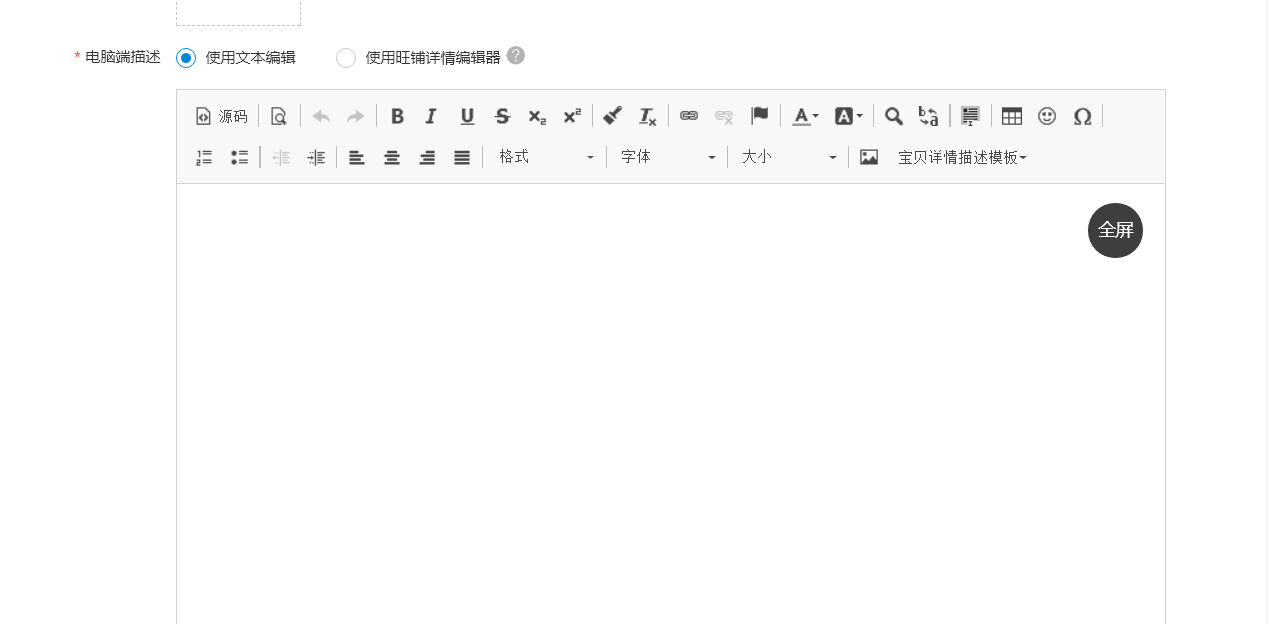1268x624 pixels.
Task: Toggle underline text formatting
Action: (467, 116)
